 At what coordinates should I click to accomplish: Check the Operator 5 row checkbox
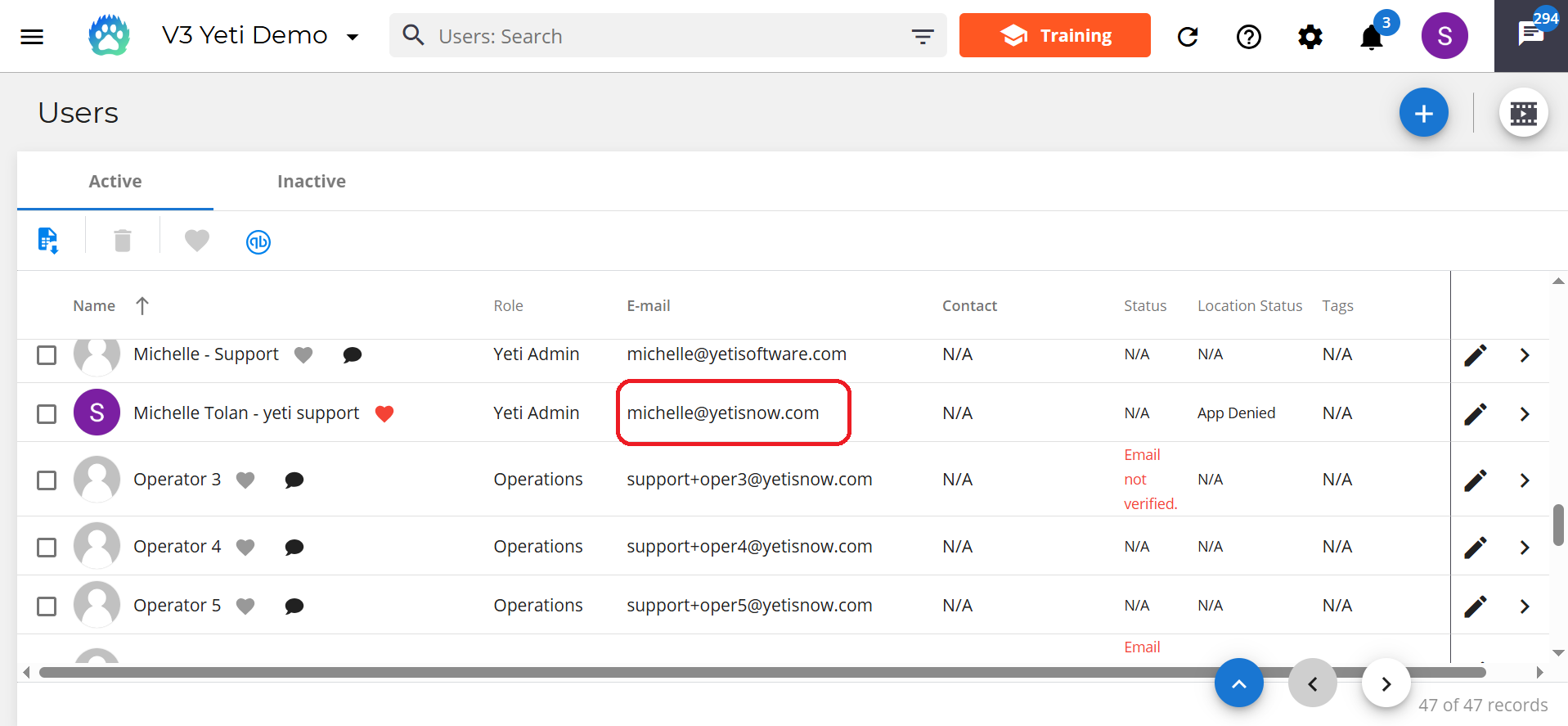[x=47, y=606]
